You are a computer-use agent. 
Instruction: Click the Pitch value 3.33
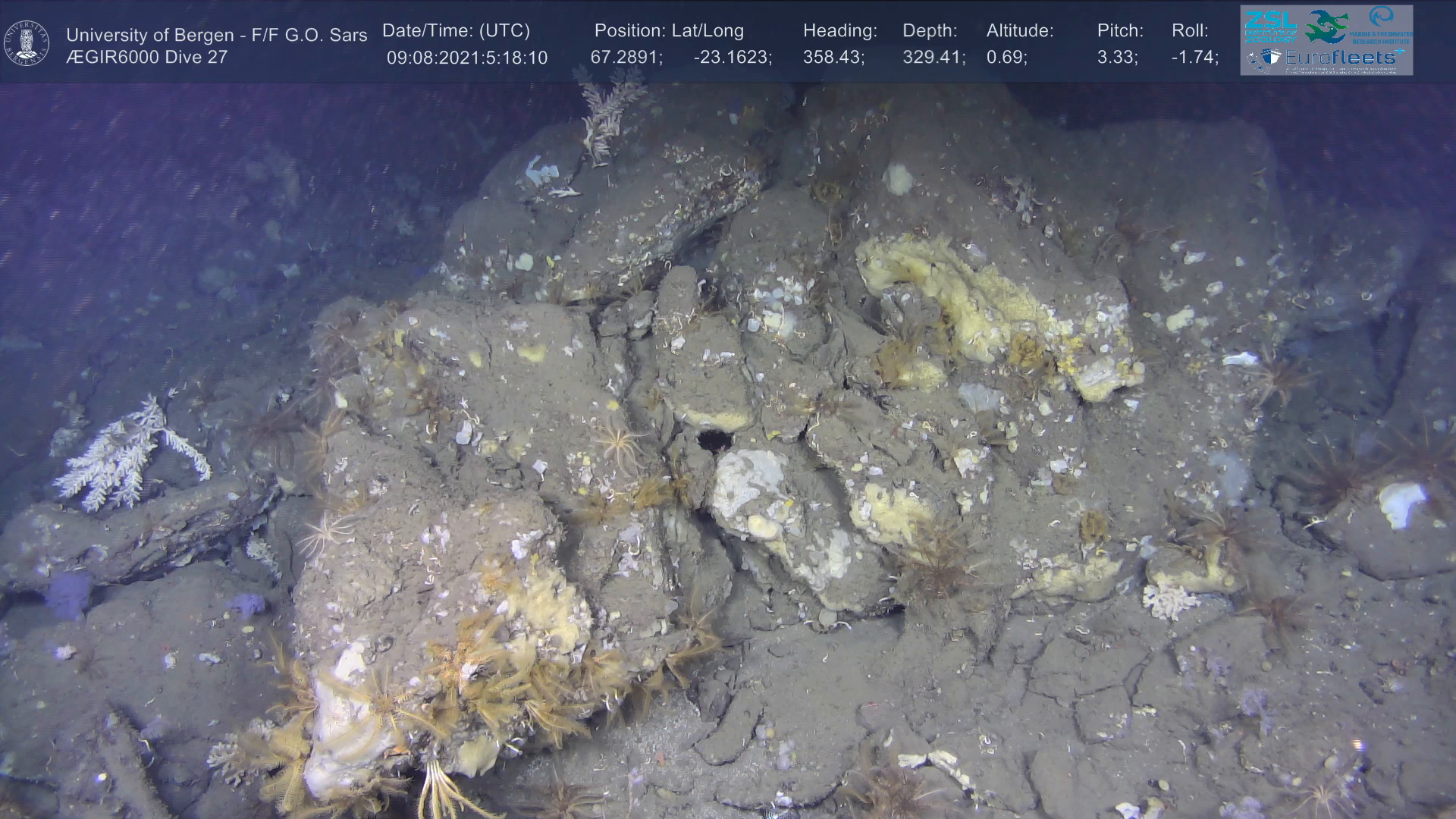(x=1116, y=58)
